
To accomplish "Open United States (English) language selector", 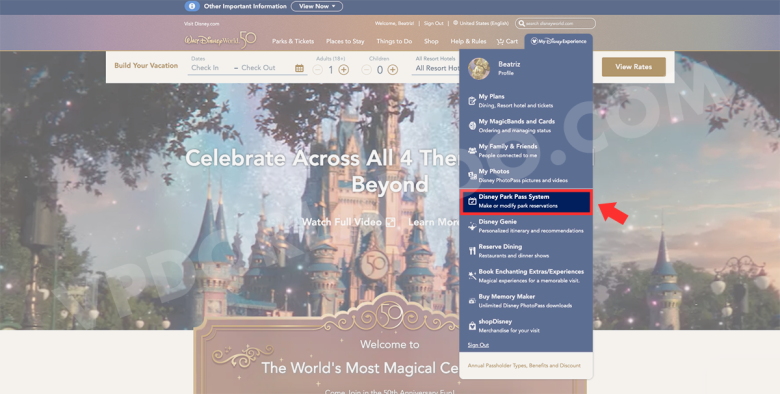I will point(484,23).
